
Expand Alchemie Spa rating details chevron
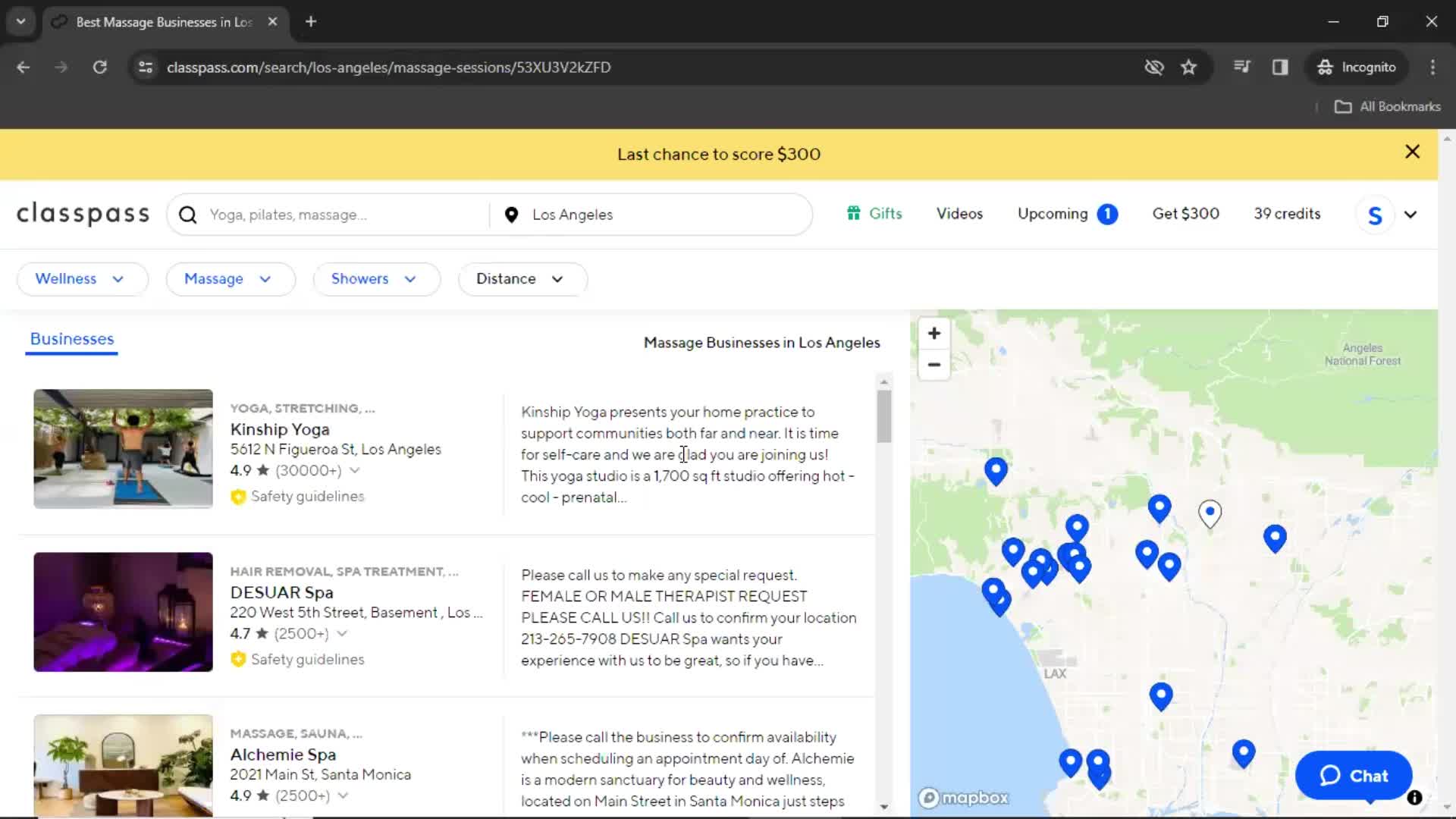pos(343,795)
